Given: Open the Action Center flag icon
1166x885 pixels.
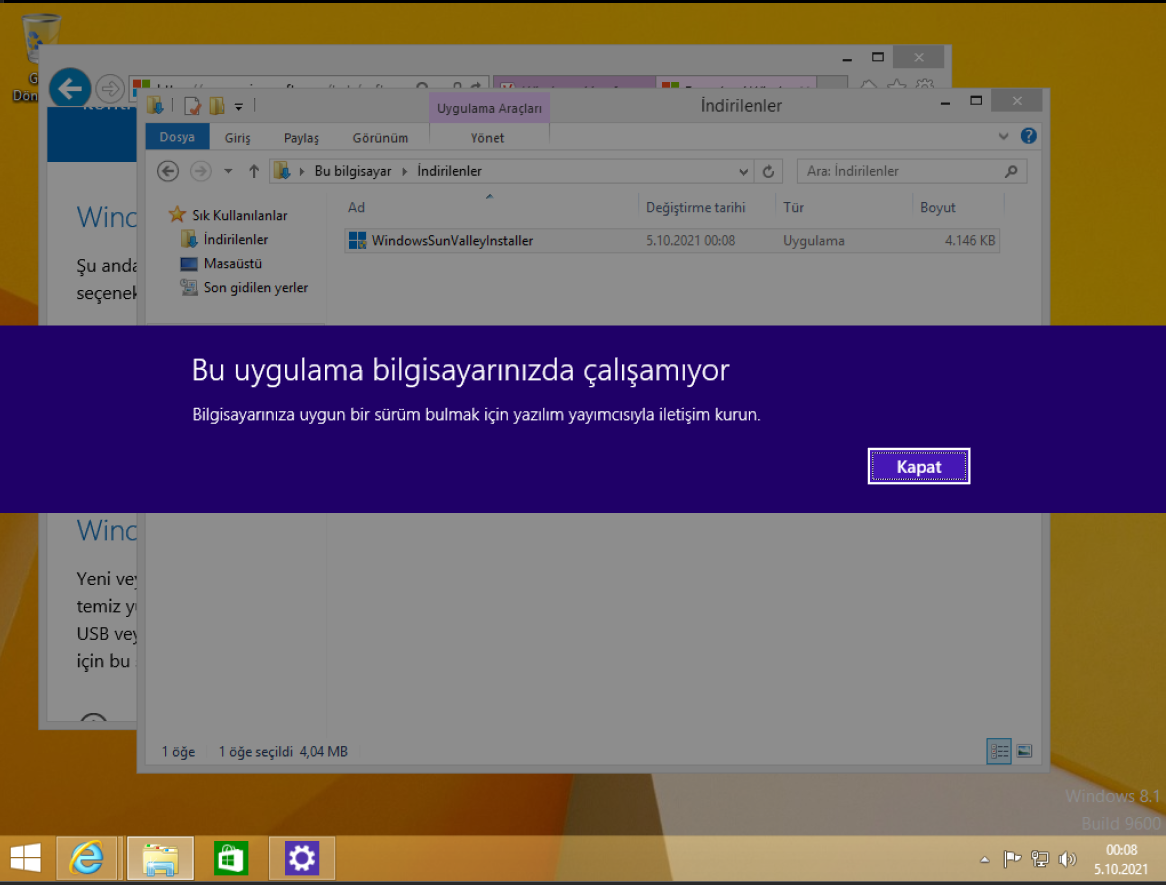Looking at the screenshot, I should 1012,860.
